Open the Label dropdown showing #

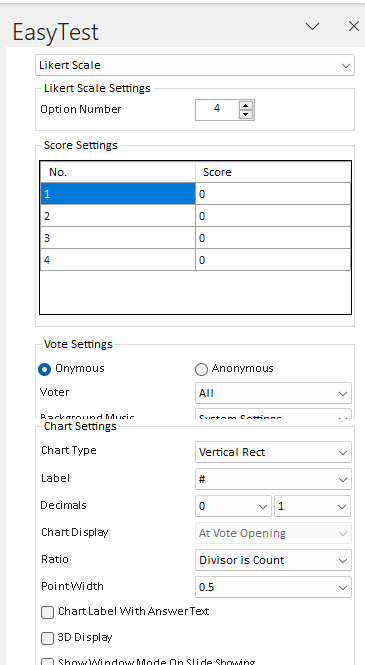tap(273, 479)
